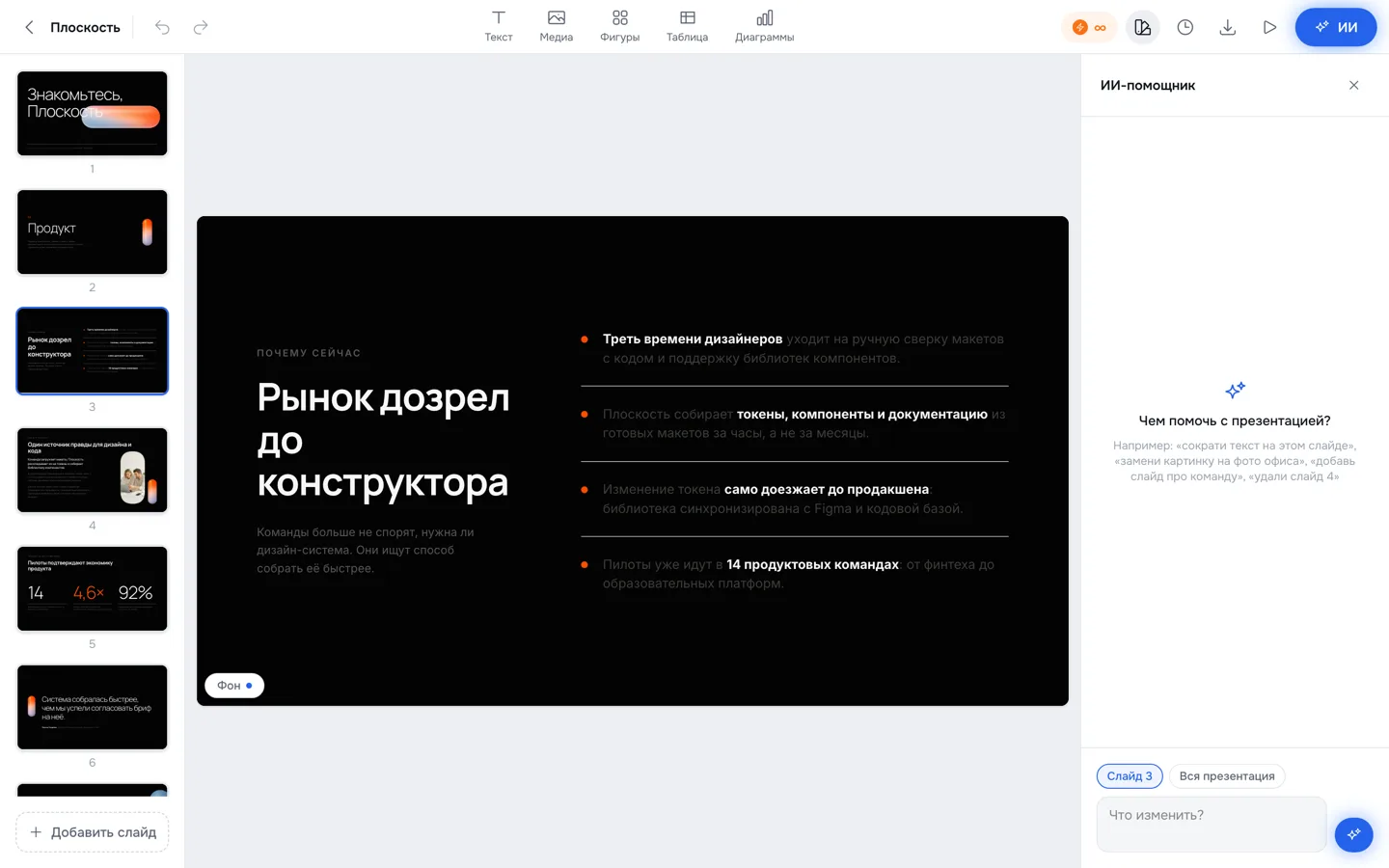Image resolution: width=1389 pixels, height=868 pixels.
Task: Select slide 1 thumbnail Знакомьтесь, Плоскость
Action: 93,114
